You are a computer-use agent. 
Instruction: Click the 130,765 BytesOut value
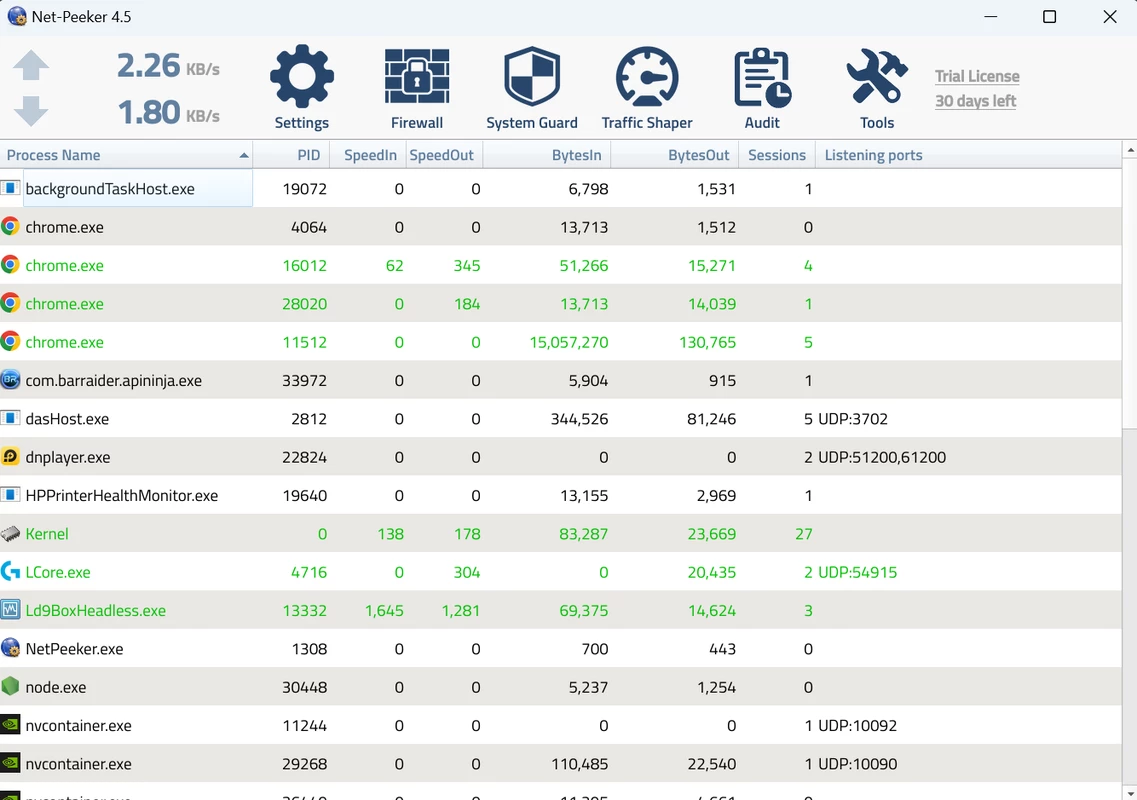(x=708, y=342)
